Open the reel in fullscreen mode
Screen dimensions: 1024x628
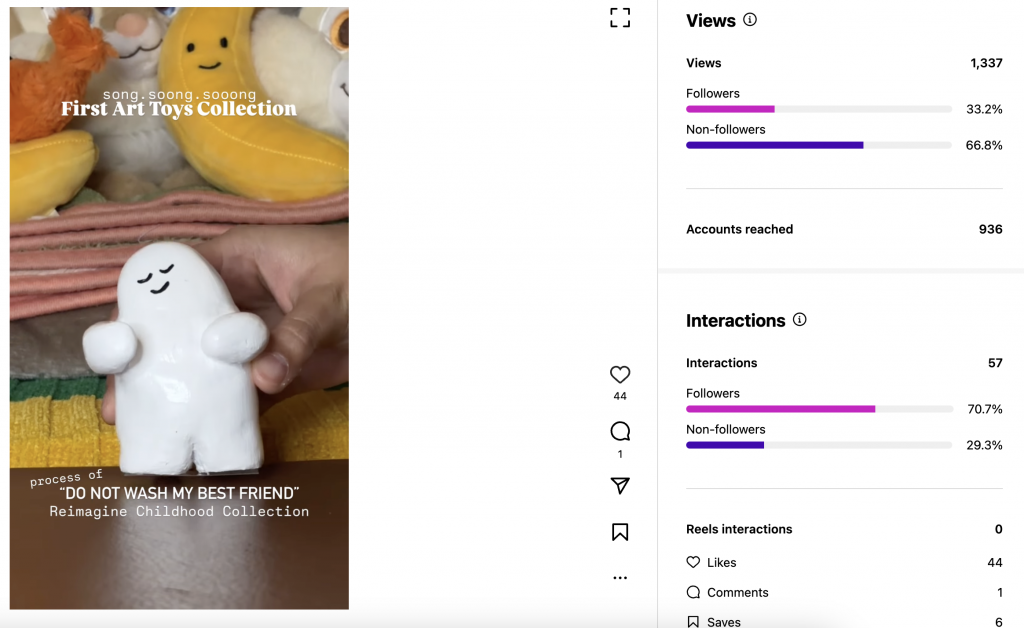[x=620, y=18]
